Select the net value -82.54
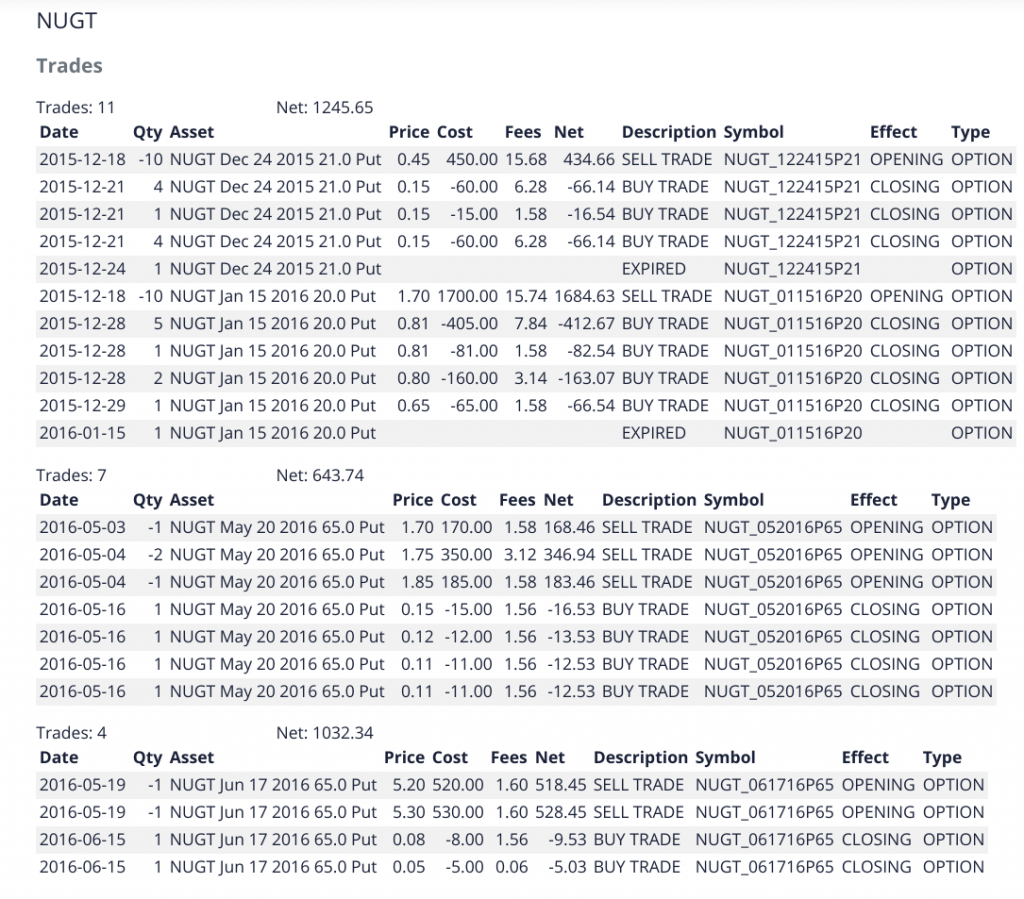 tap(591, 351)
